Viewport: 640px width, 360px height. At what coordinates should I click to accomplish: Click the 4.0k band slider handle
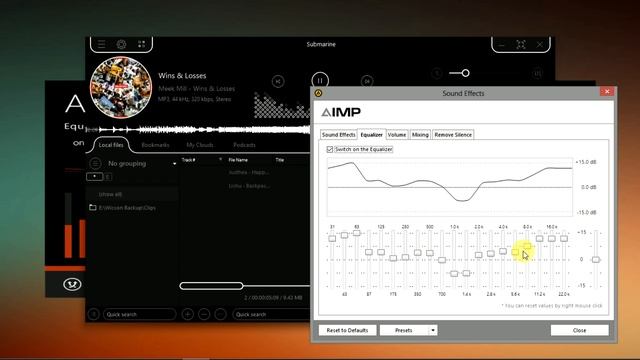tap(503, 251)
